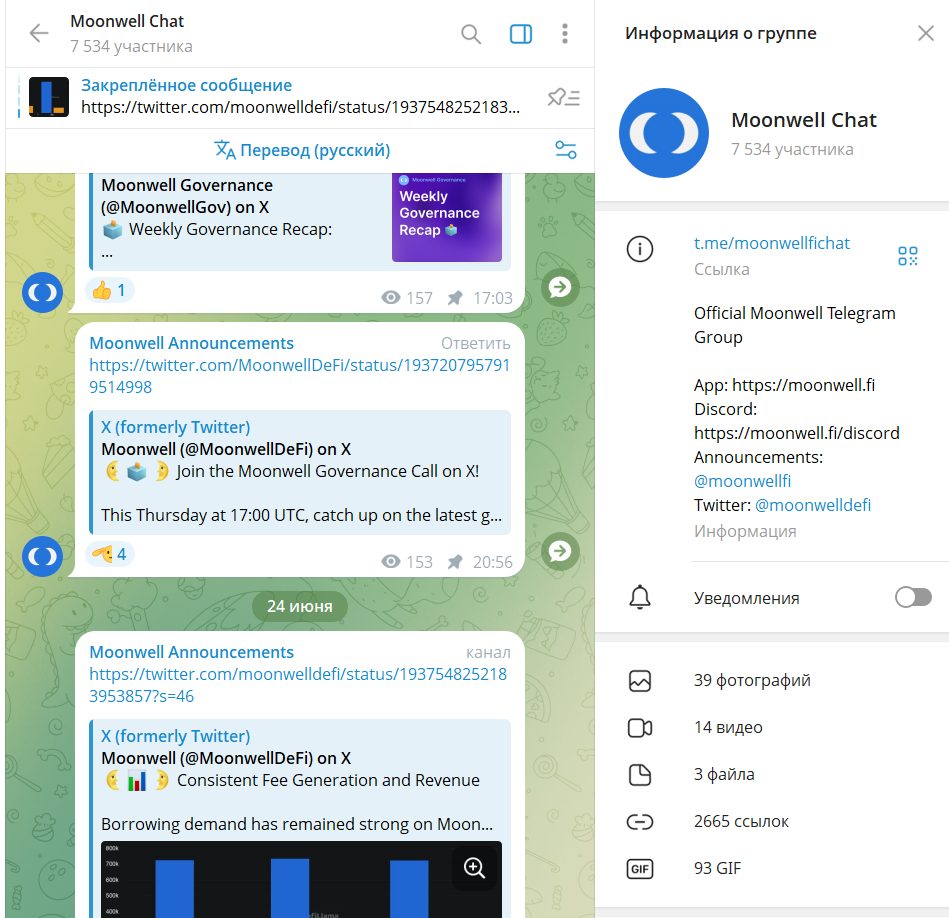Click the notifications bell icon

pyautogui.click(x=640, y=598)
